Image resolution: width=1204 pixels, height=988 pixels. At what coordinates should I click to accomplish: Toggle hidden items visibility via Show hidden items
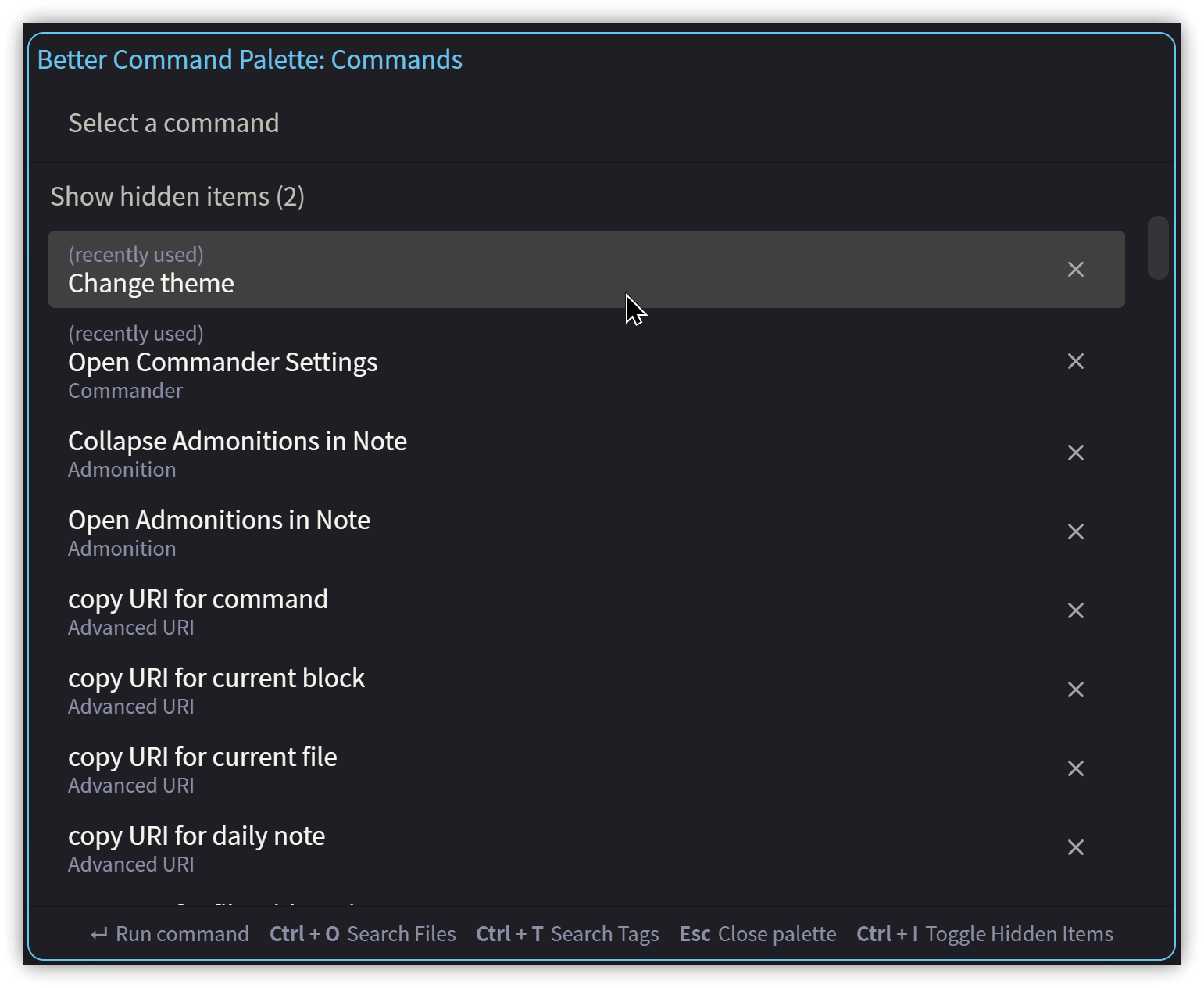pyautogui.click(x=177, y=196)
